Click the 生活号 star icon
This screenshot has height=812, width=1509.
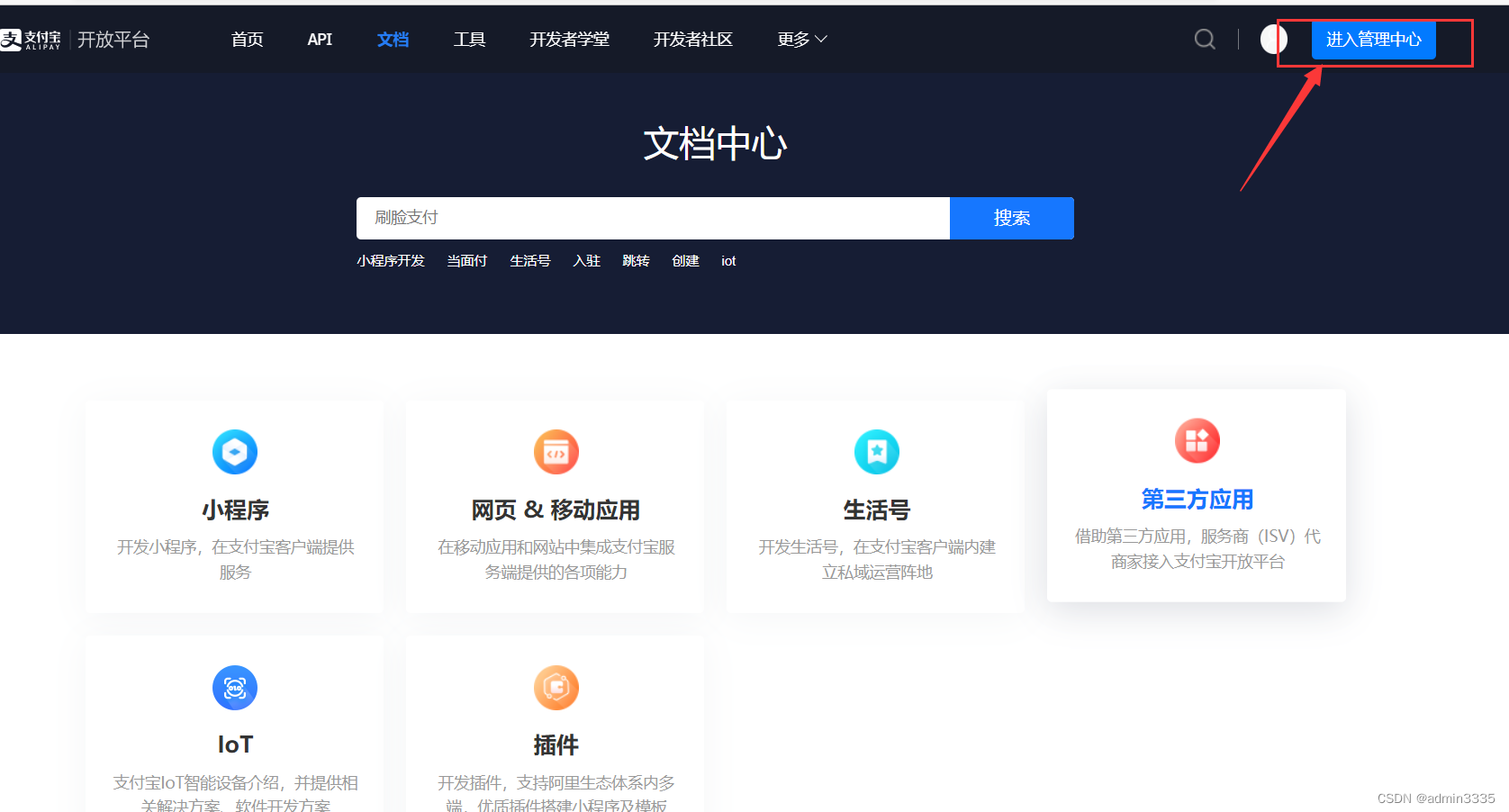coord(876,452)
